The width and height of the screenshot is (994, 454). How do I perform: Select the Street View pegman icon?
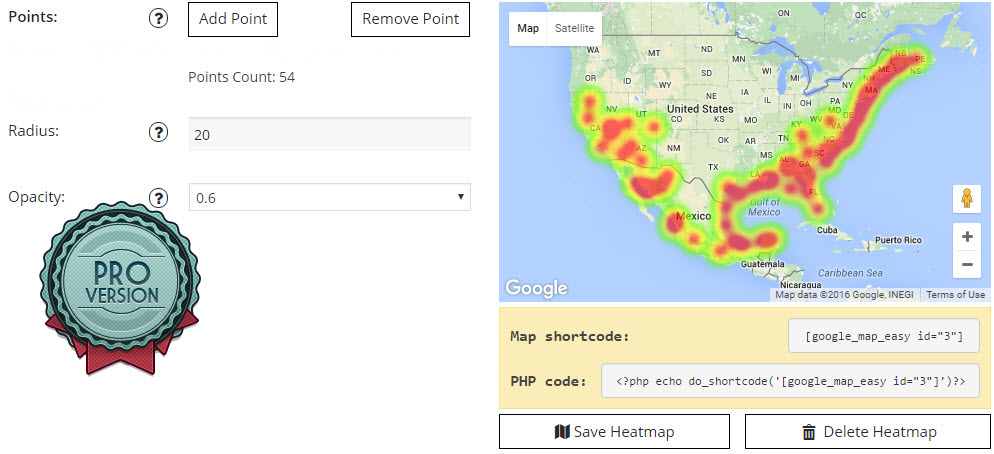point(966,199)
